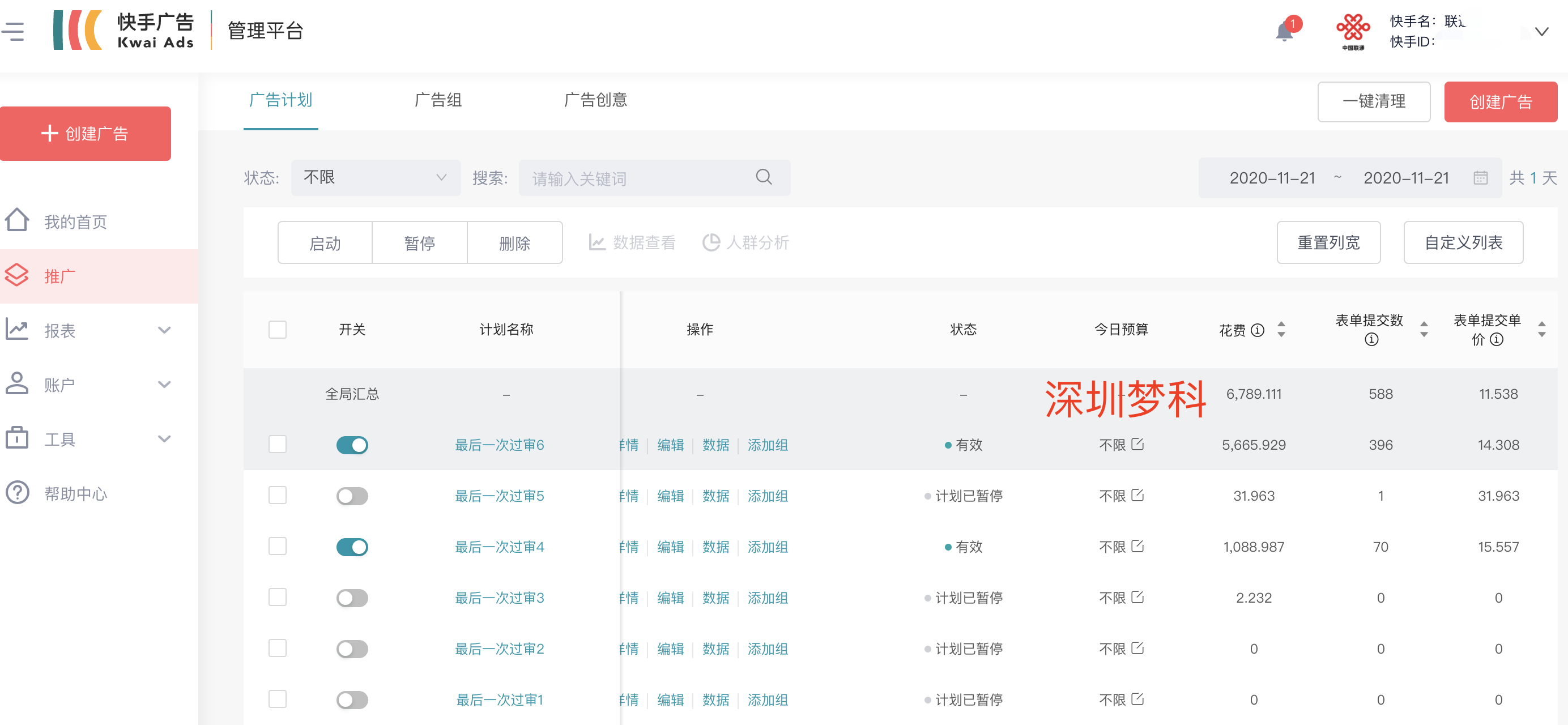This screenshot has width=1568, height=725.
Task: Switch to the 广告创意 tab
Action: click(x=595, y=100)
